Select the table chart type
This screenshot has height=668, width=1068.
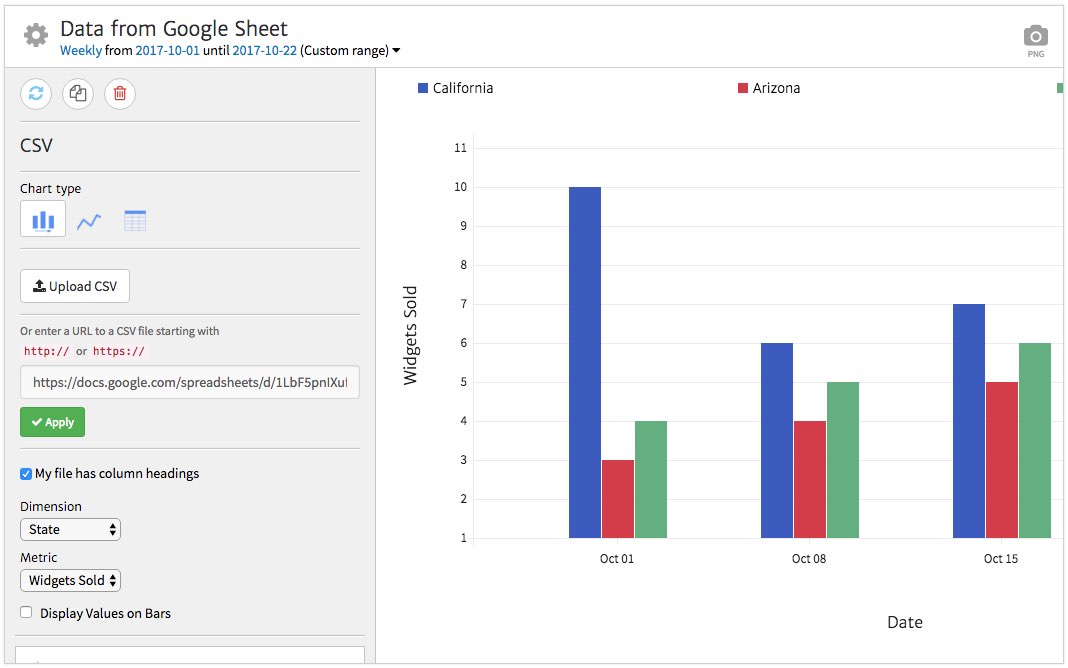pyautogui.click(x=135, y=221)
